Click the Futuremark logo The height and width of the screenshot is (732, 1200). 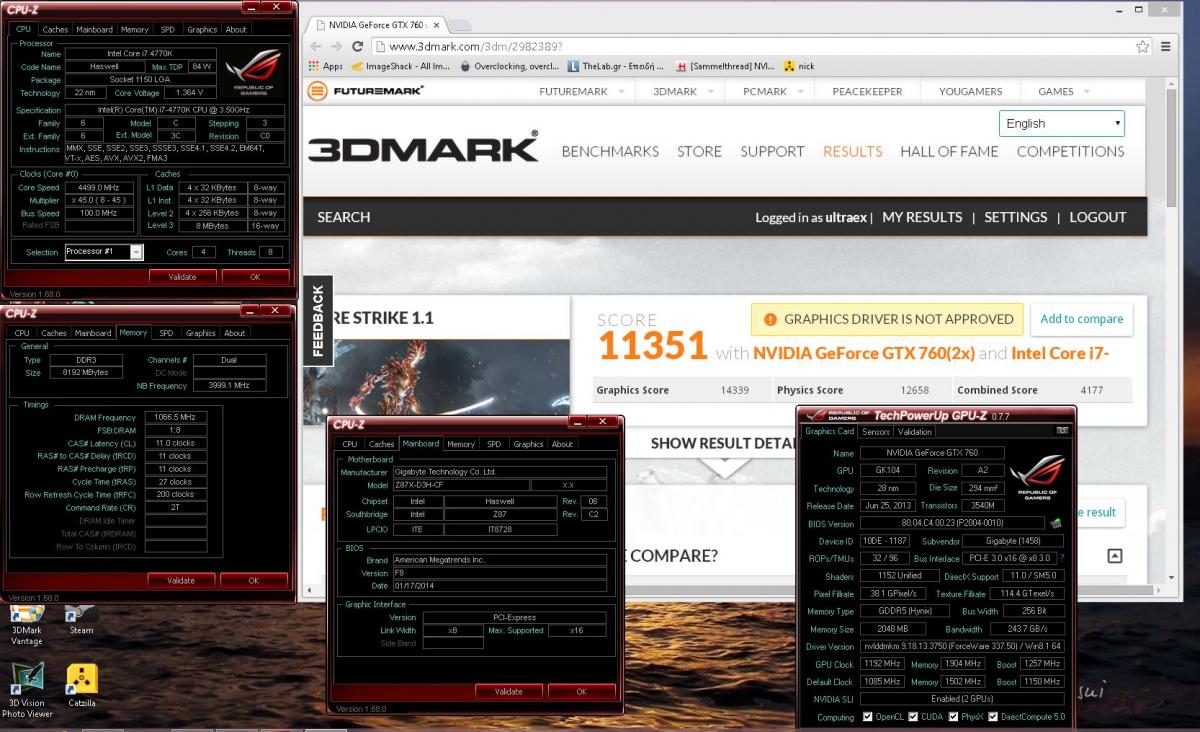[365, 91]
